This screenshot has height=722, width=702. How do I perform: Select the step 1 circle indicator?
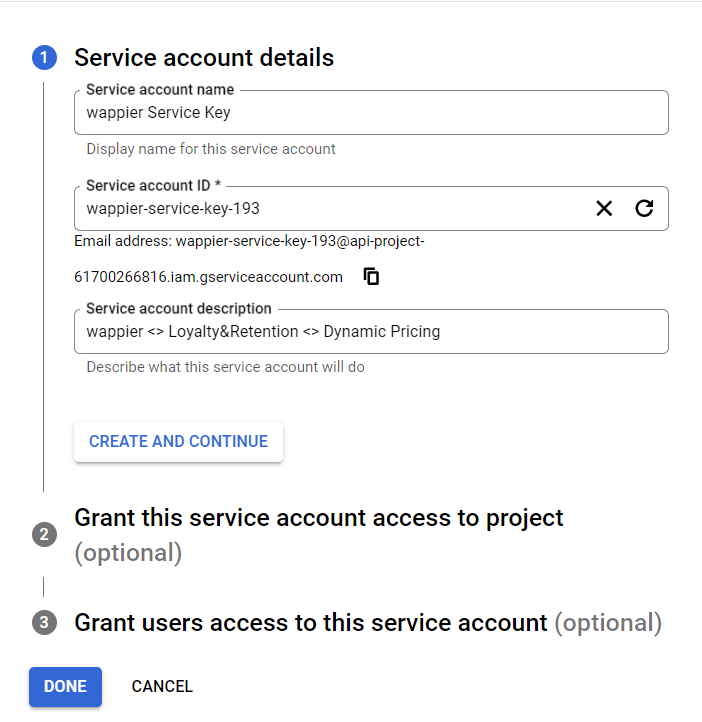[44, 58]
